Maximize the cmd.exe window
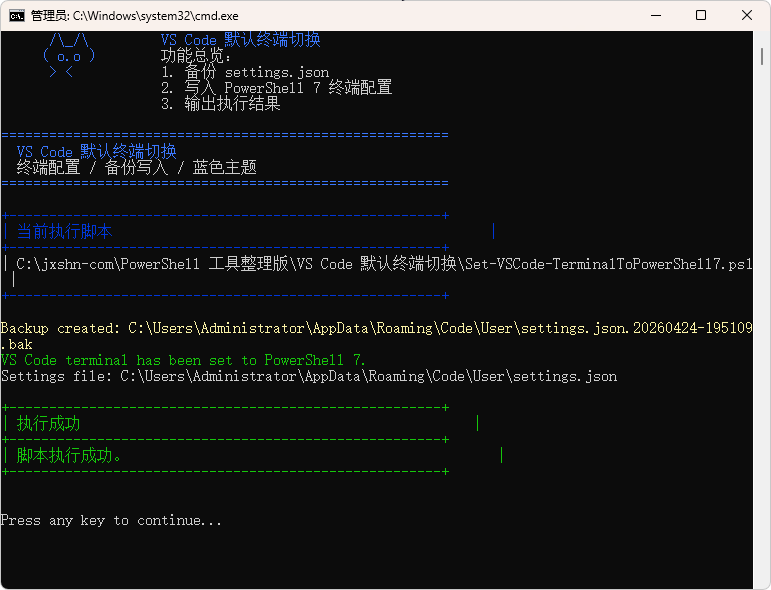This screenshot has width=771, height=590. (701, 16)
